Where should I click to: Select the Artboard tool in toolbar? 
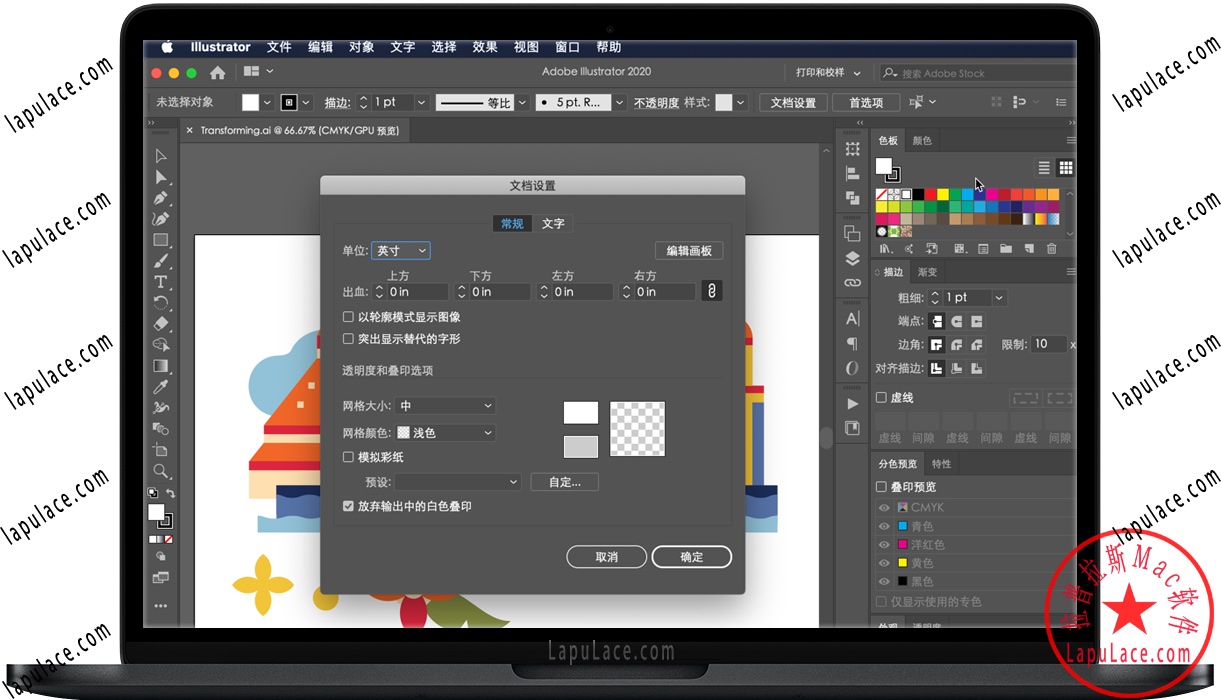click(161, 450)
